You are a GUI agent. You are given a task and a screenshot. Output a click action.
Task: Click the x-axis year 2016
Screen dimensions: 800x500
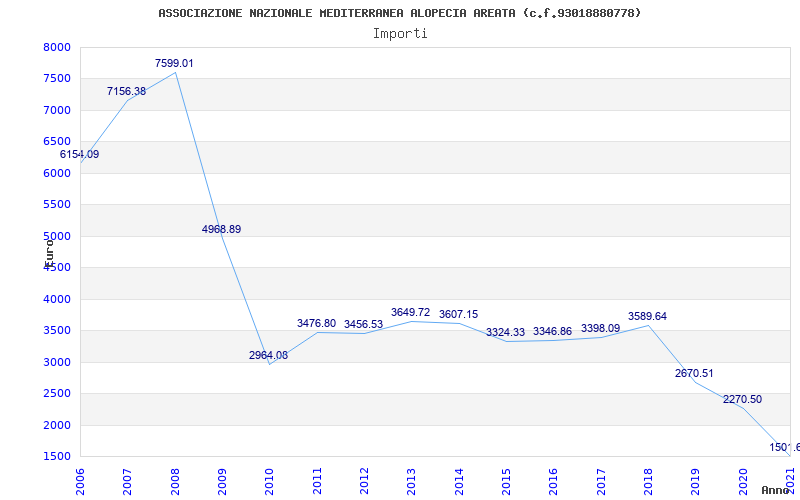pyautogui.click(x=554, y=482)
